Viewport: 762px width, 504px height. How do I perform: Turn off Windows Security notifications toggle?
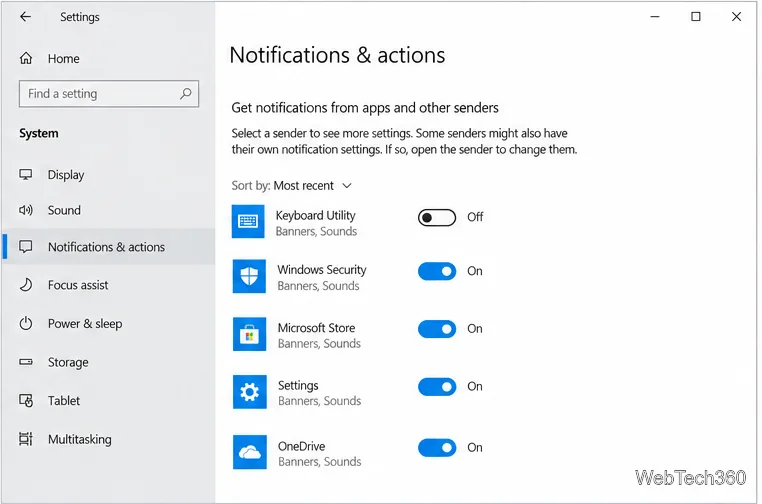[x=437, y=271]
